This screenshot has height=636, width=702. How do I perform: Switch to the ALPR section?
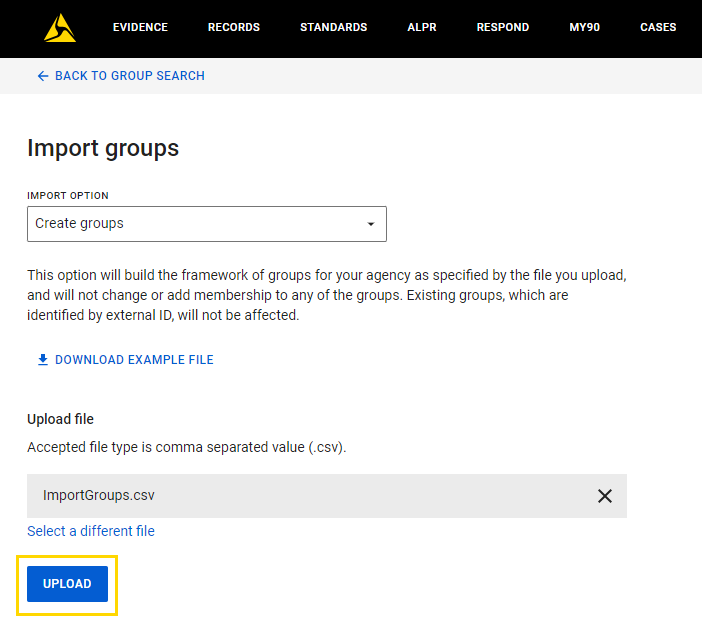pyautogui.click(x=422, y=27)
